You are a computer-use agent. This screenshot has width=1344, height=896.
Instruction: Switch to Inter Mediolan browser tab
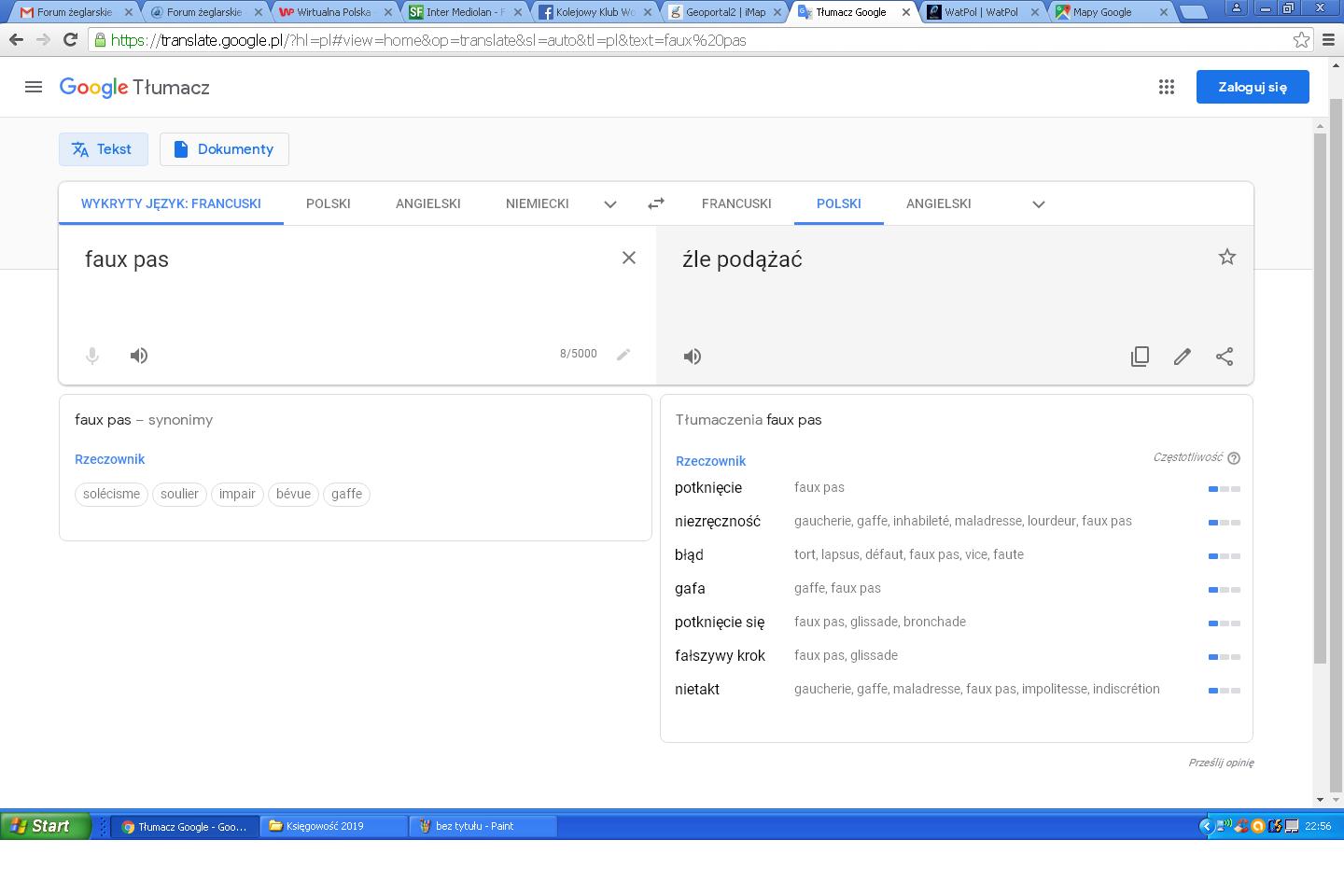(464, 12)
